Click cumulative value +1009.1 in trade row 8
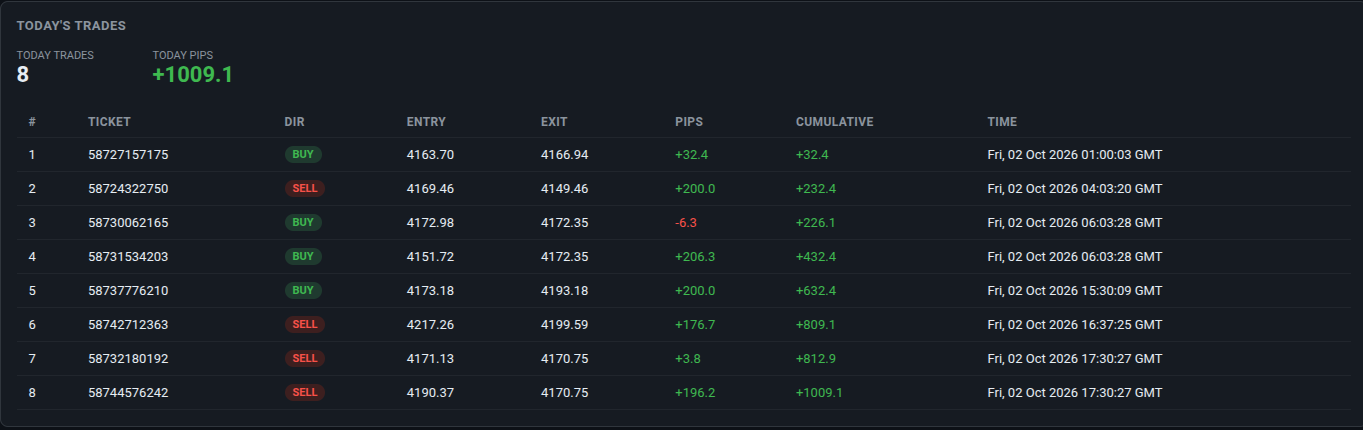Image resolution: width=1363 pixels, height=430 pixels. (x=819, y=393)
